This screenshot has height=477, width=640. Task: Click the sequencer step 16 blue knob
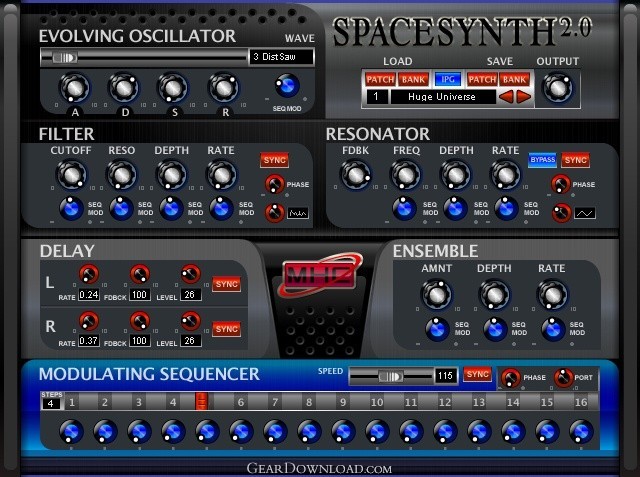pos(581,432)
